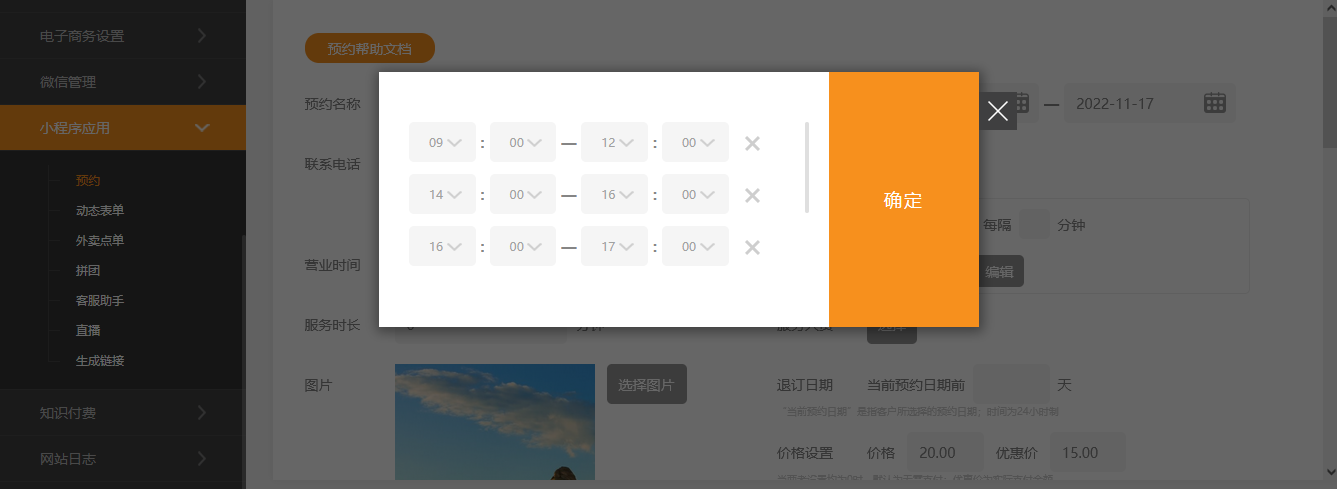Open end hour dropdown showing 17
Screen dimensions: 1337x489
point(615,247)
